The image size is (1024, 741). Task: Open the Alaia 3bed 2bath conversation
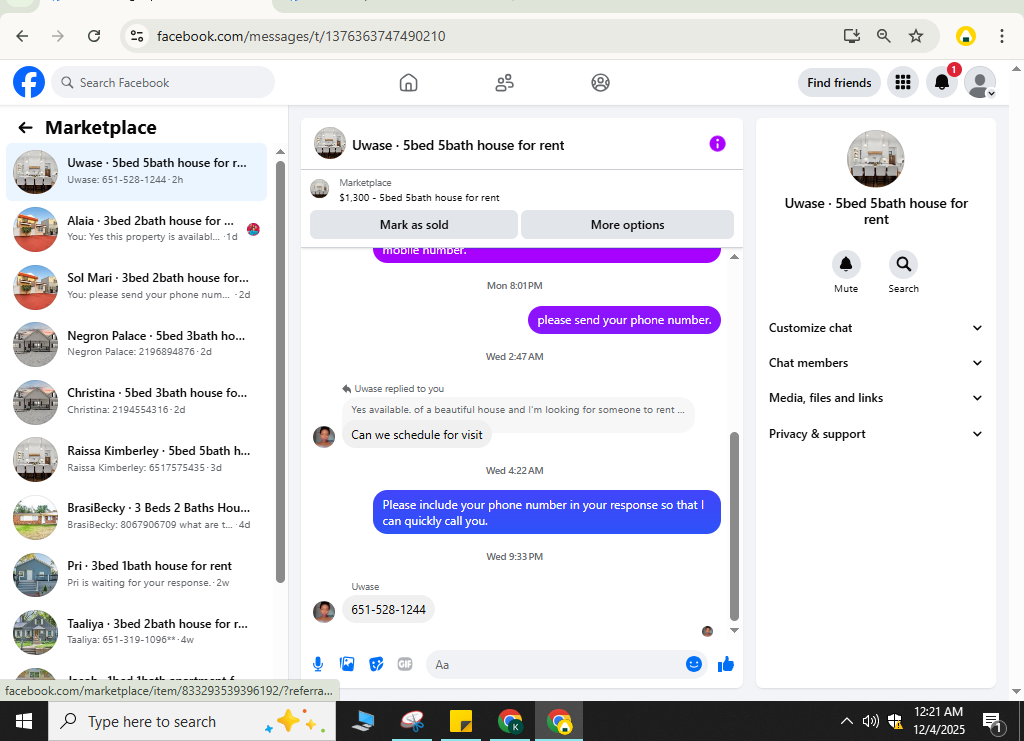click(x=136, y=229)
